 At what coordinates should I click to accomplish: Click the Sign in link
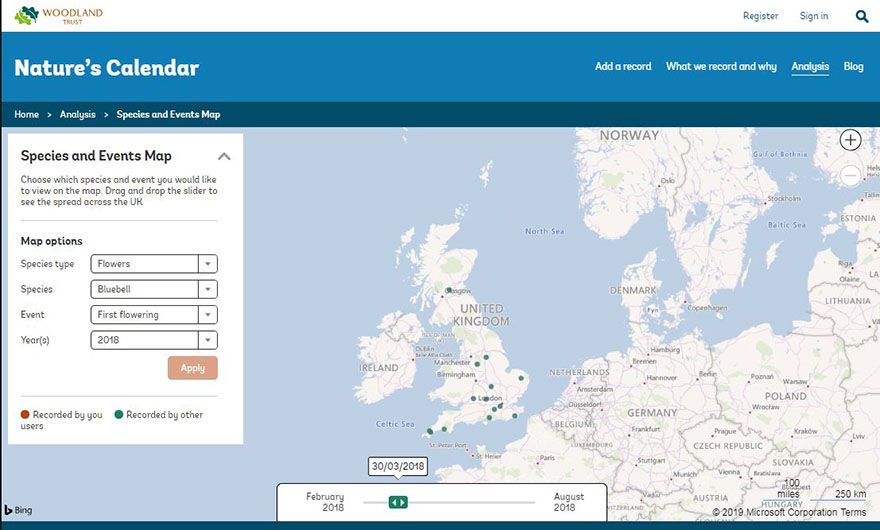814,16
